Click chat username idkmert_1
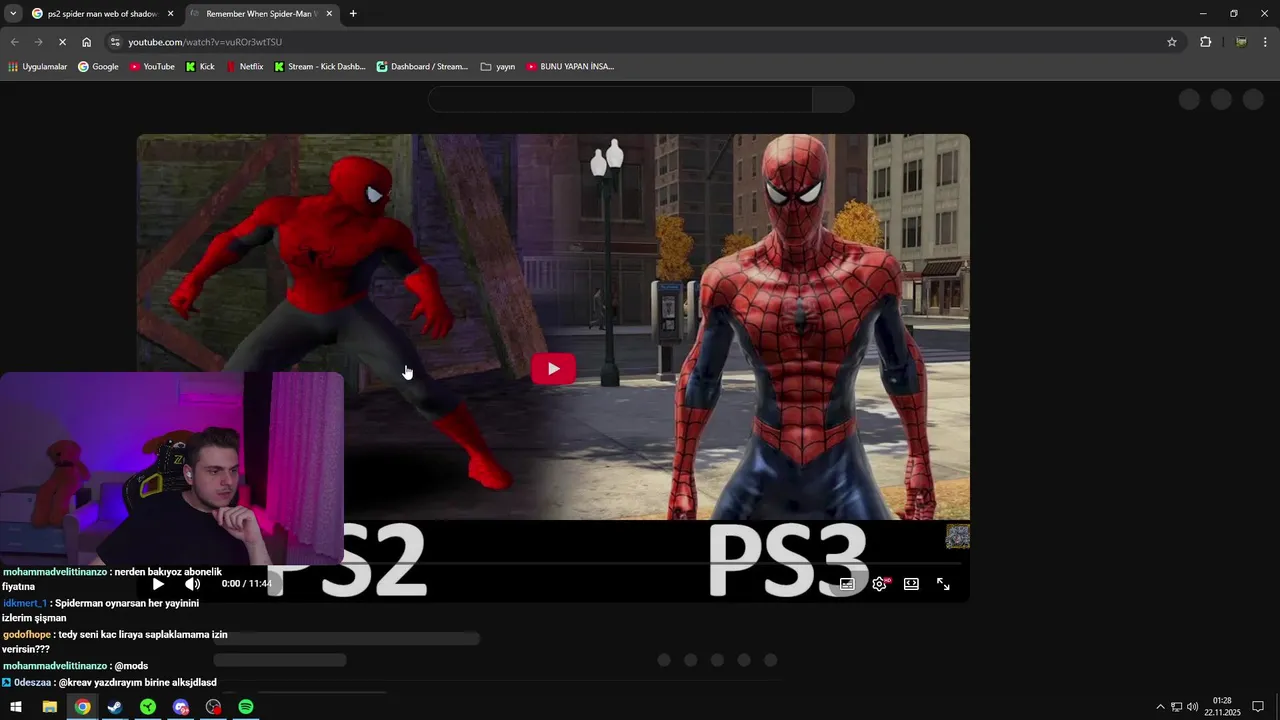 click(25, 603)
